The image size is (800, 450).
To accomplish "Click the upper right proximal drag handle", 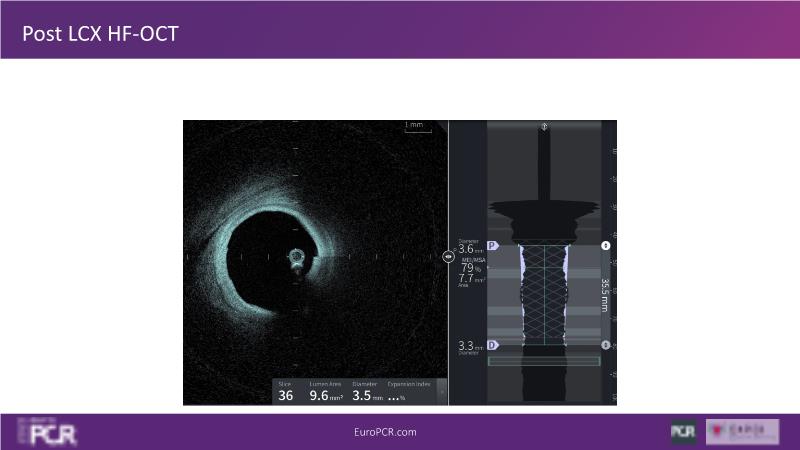I will [x=605, y=246].
